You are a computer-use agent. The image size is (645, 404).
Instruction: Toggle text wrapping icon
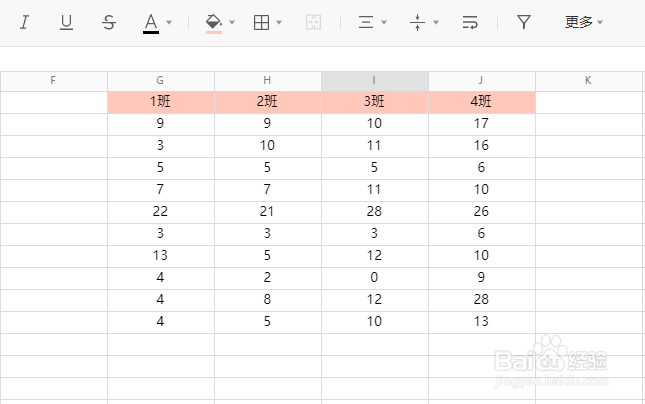click(x=470, y=22)
